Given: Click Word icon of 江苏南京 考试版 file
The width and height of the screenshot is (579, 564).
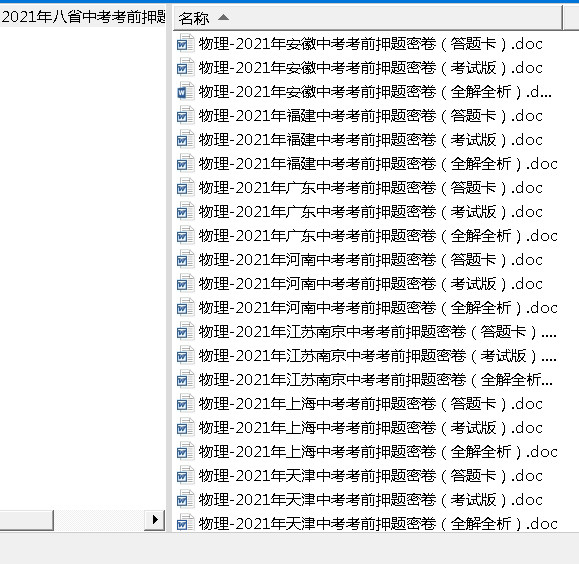Looking at the screenshot, I should [185, 355].
